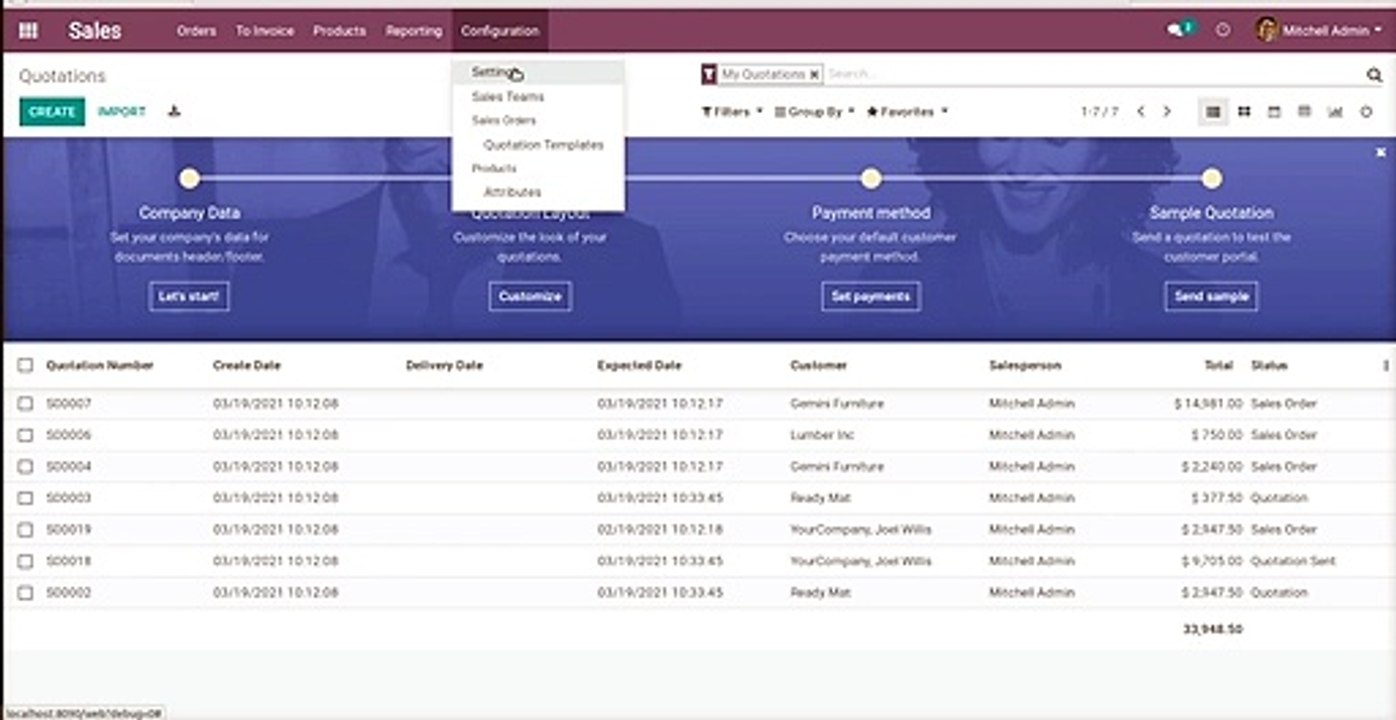Expand the Filters dropdown
This screenshot has width=1396, height=720.
[732, 112]
